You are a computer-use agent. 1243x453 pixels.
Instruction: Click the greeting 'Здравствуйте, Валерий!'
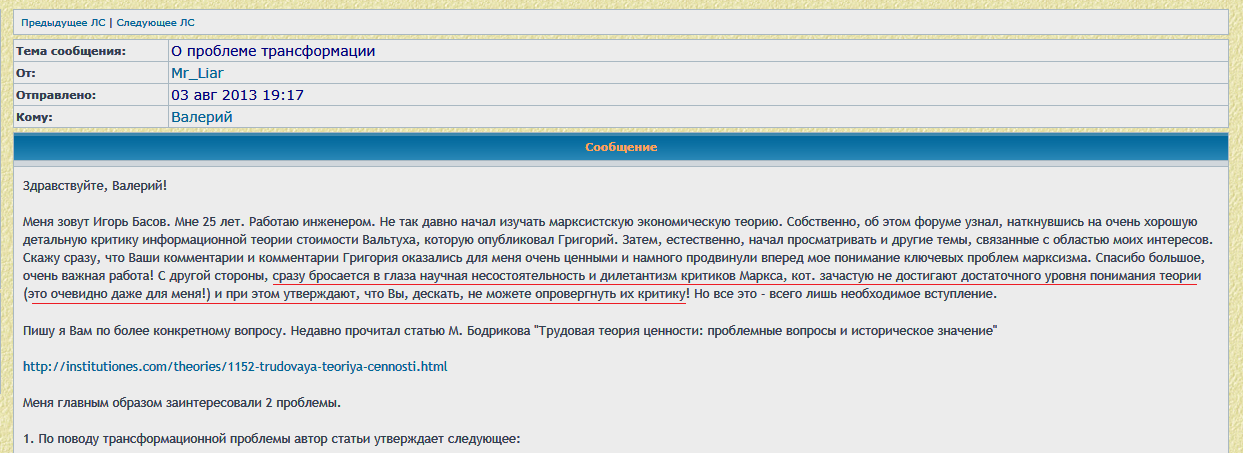point(95,186)
